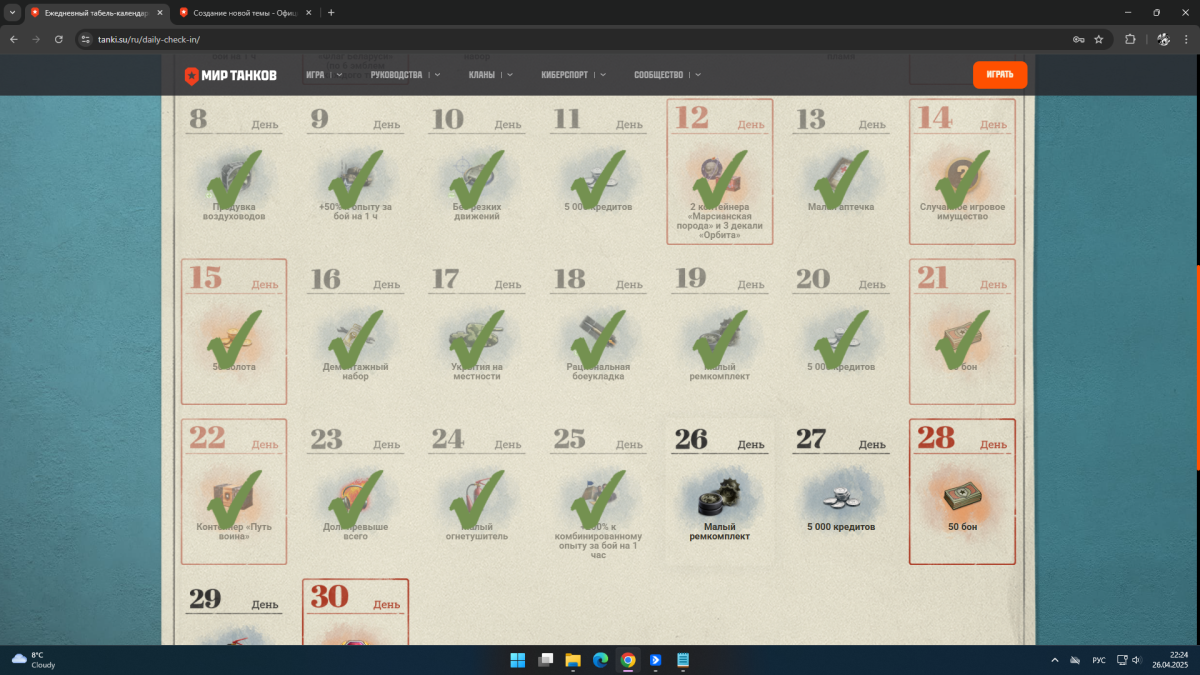Viewport: 1200px width, 675px height.
Task: Click «Рациональная боеукладка» text on day 18
Action: click(598, 371)
